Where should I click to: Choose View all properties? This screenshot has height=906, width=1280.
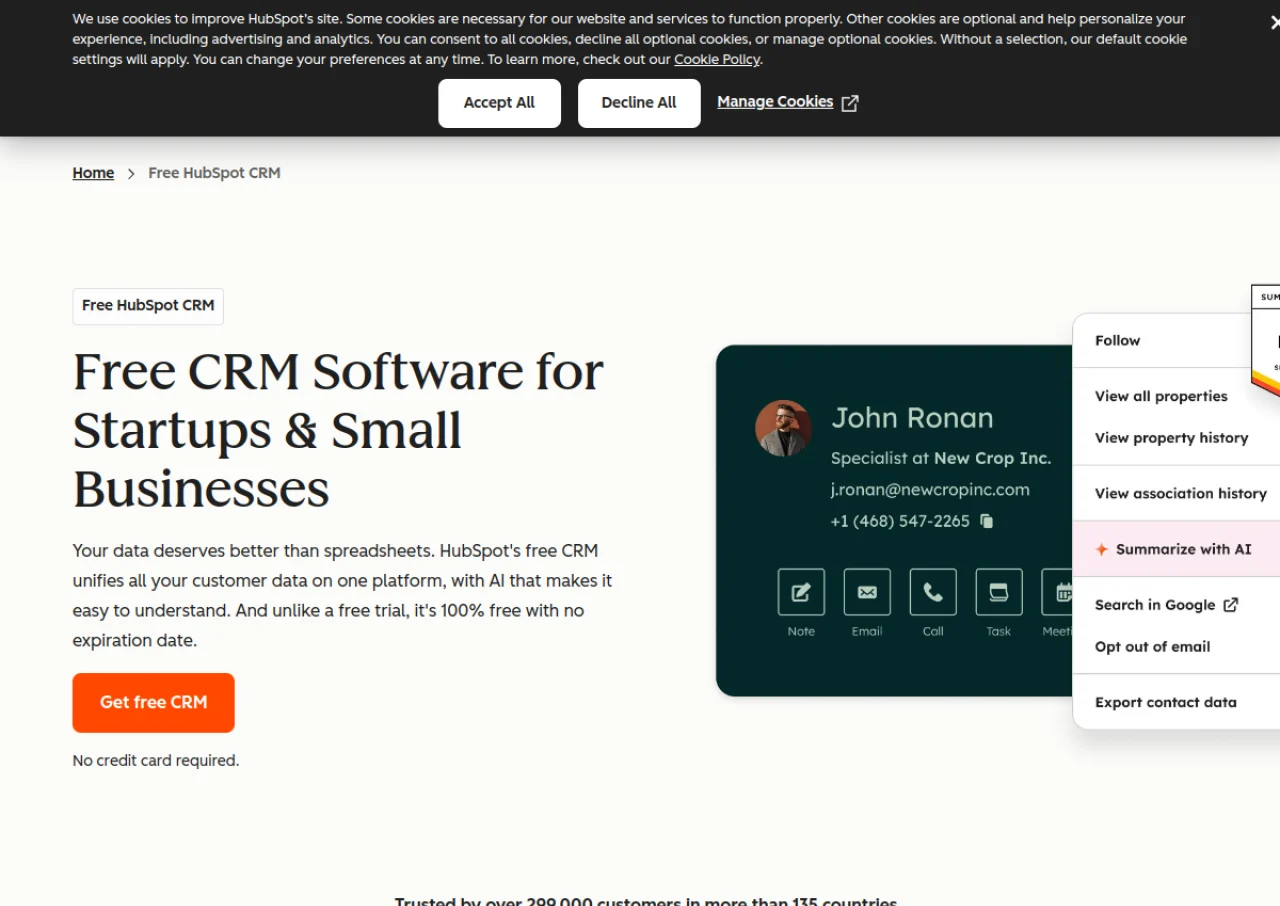1161,396
